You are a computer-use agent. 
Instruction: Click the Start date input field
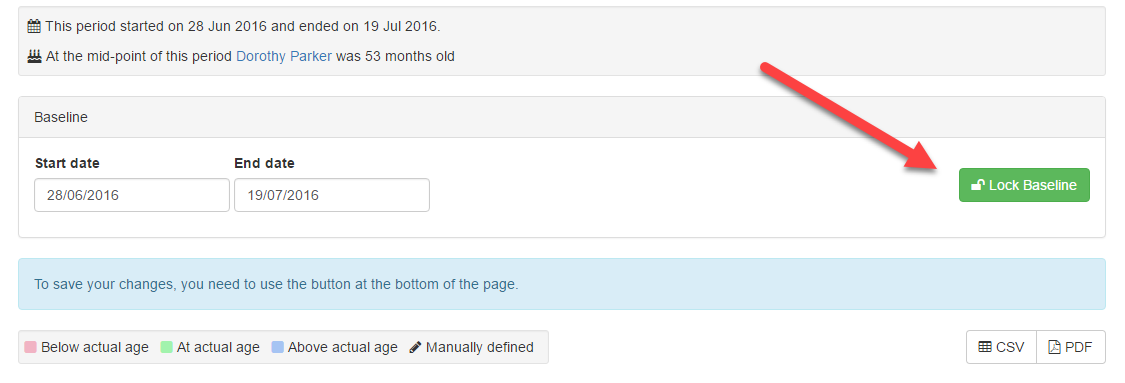132,195
